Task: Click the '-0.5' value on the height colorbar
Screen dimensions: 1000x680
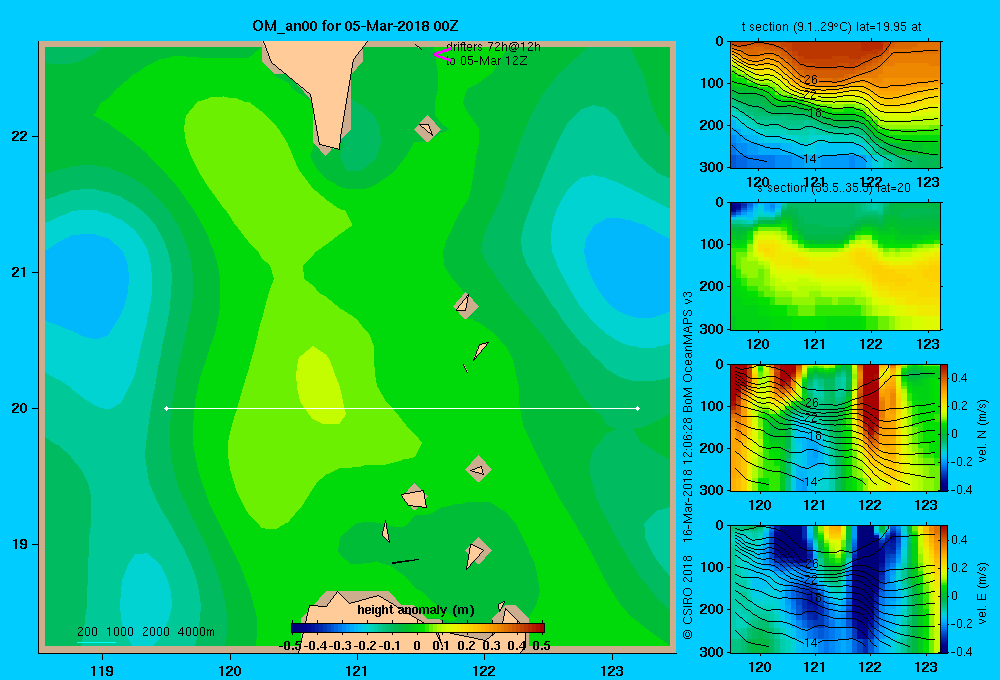Action: coord(291,646)
